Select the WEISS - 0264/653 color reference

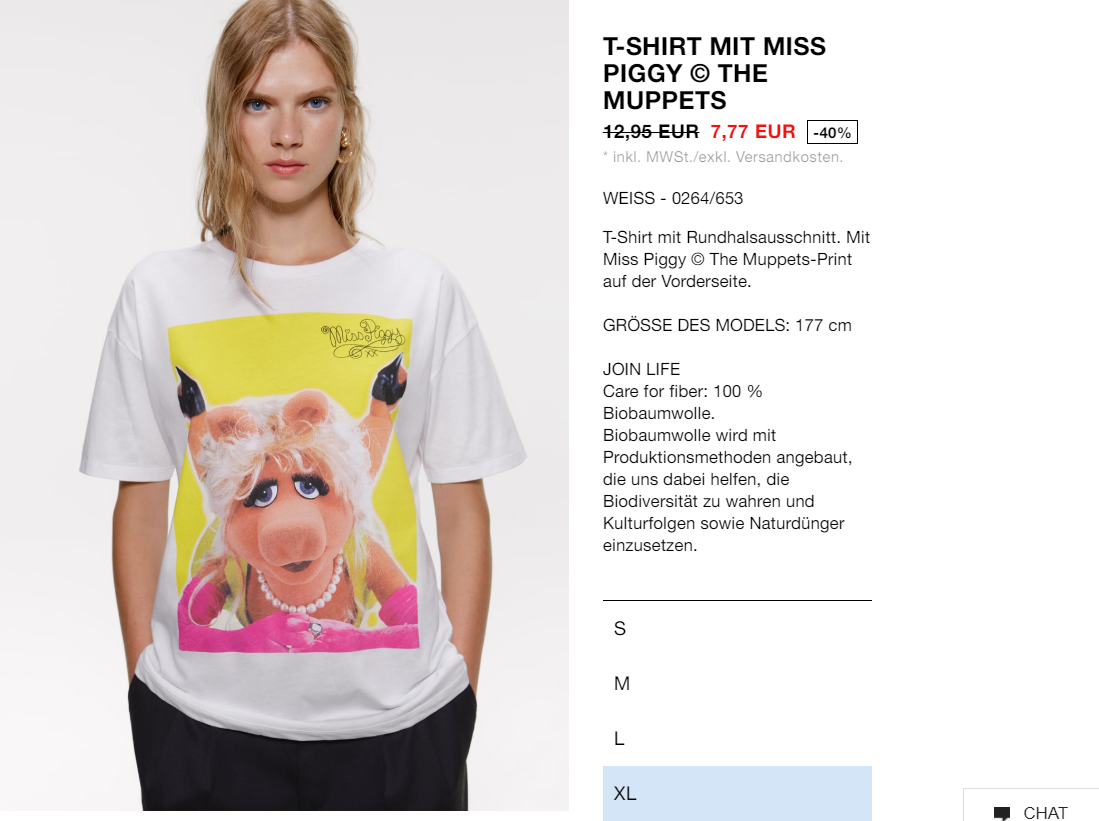coord(673,198)
